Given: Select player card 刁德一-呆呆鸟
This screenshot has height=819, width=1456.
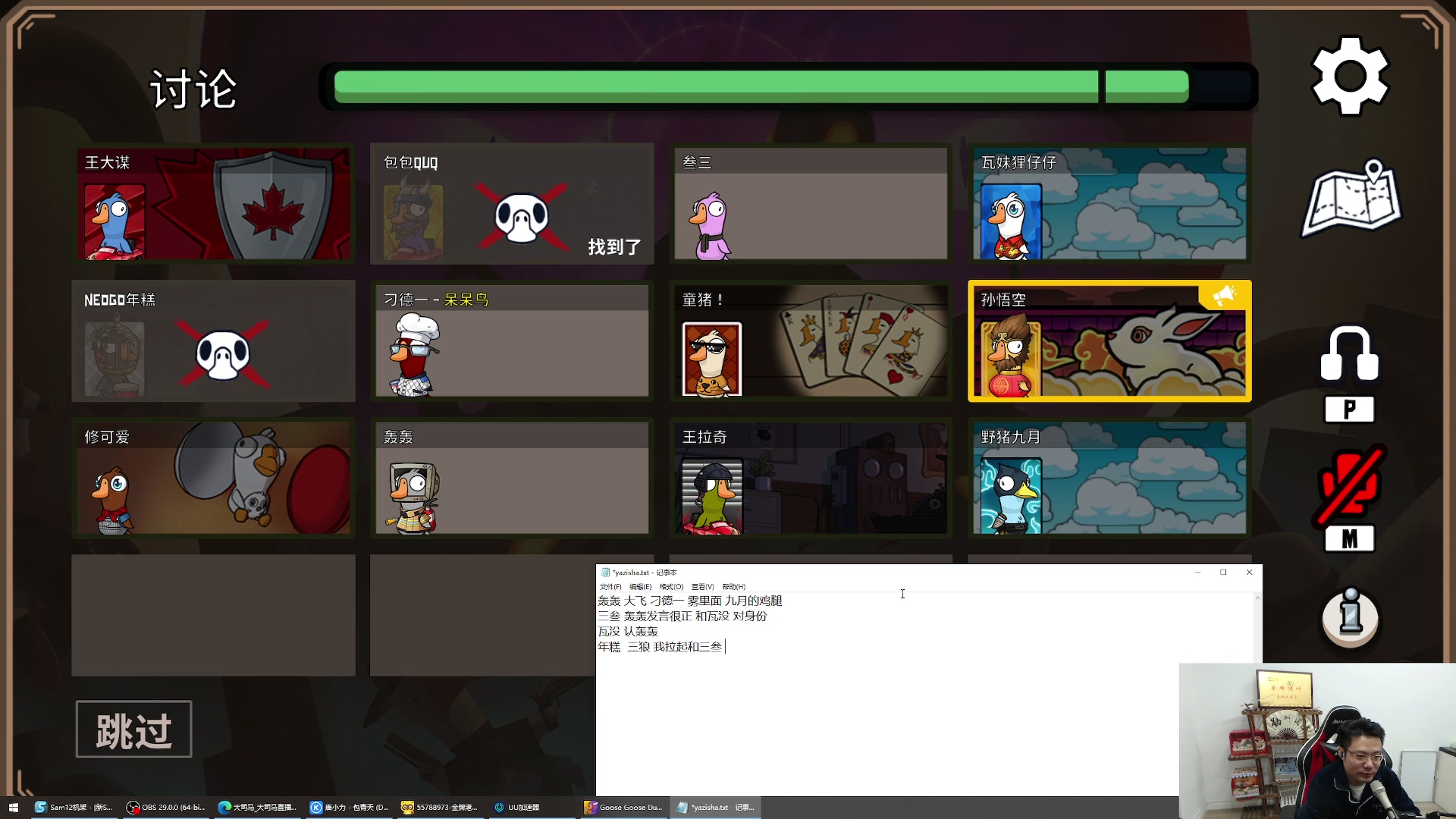Looking at the screenshot, I should (512, 340).
